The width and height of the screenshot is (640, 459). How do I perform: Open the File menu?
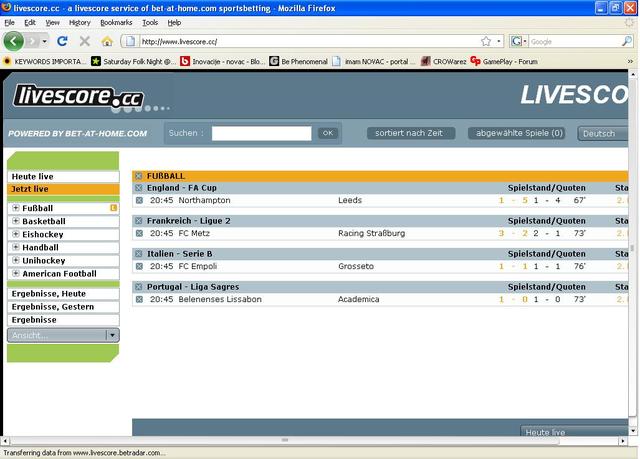coord(9,23)
